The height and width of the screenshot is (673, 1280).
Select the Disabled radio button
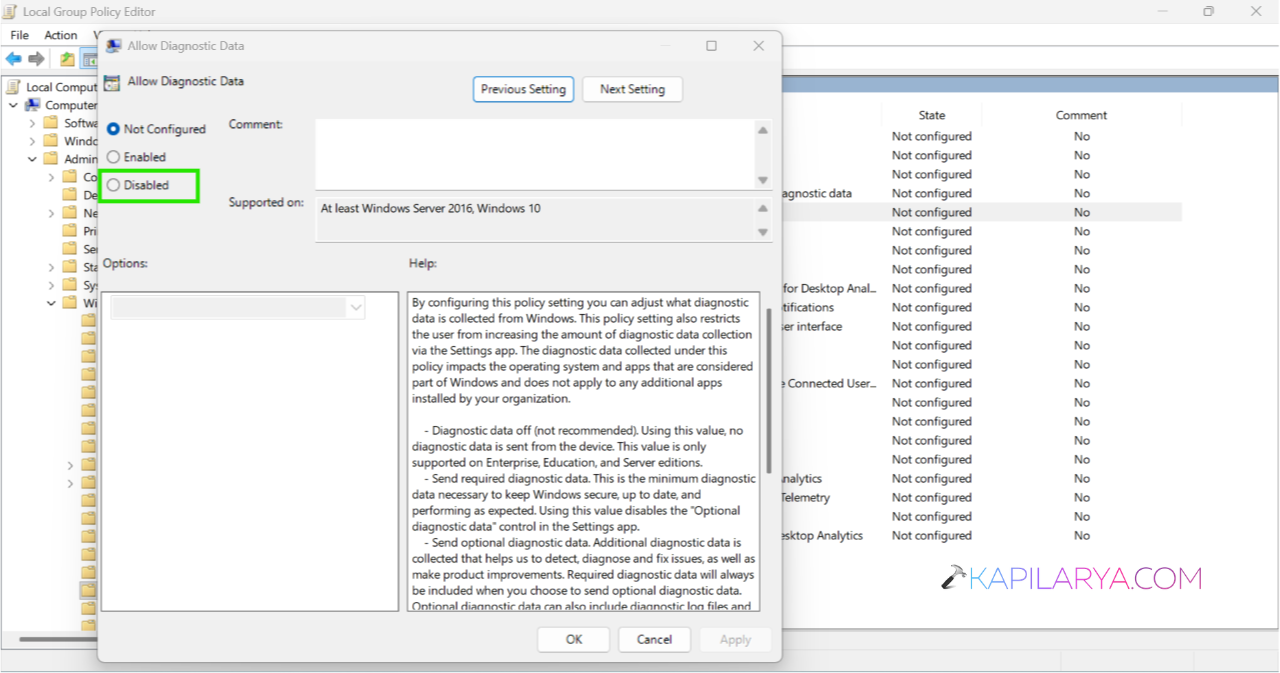click(113, 185)
